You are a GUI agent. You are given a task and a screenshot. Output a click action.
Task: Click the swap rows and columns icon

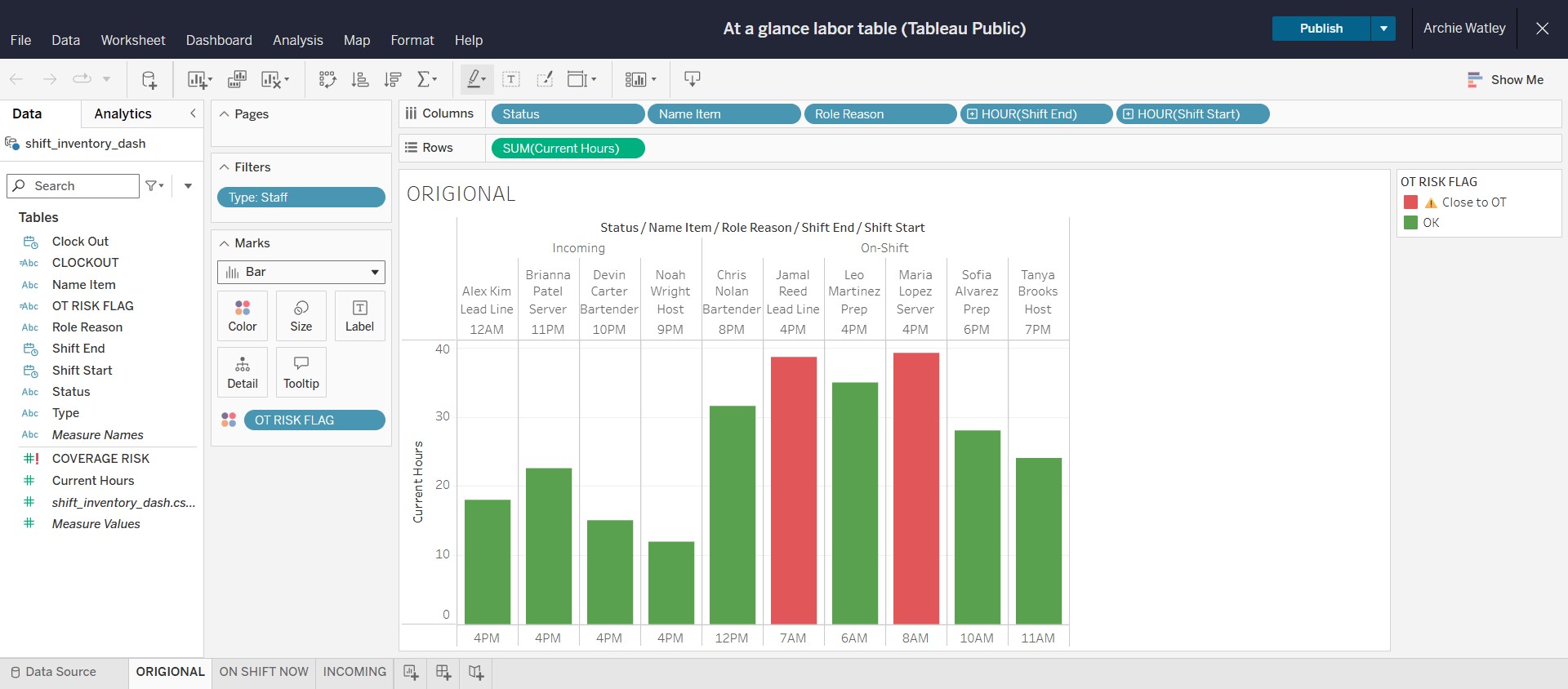coord(327,79)
